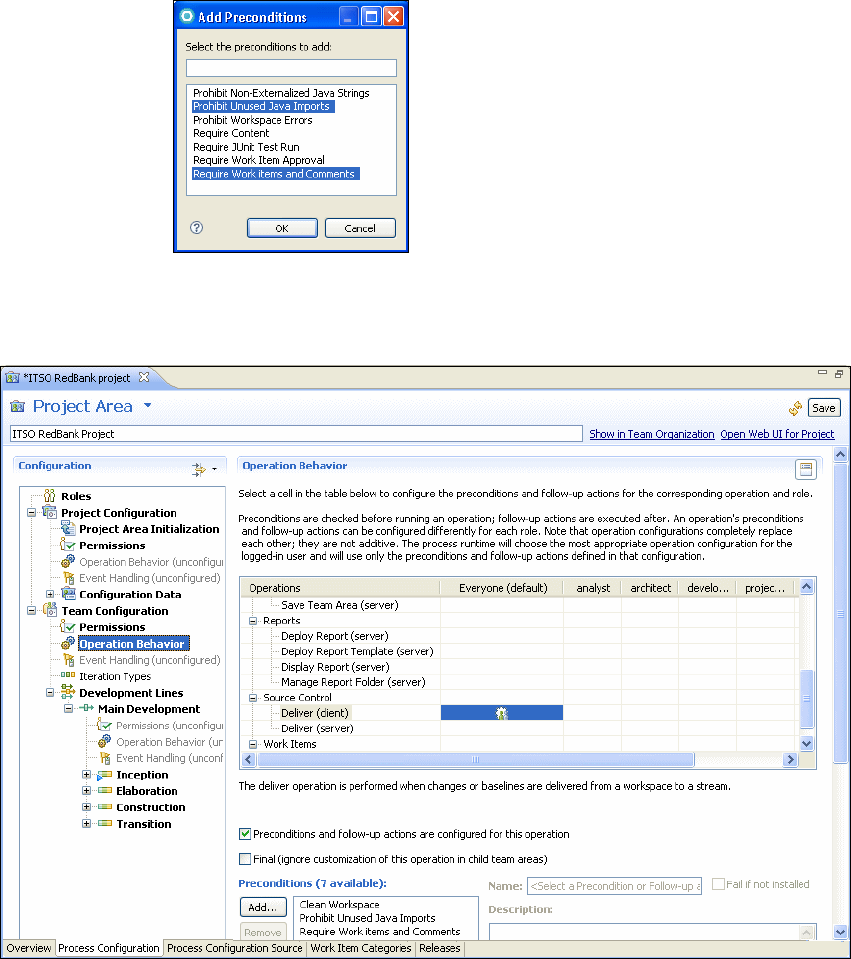
Task: Click the Project Area header icon
Action: [18, 406]
